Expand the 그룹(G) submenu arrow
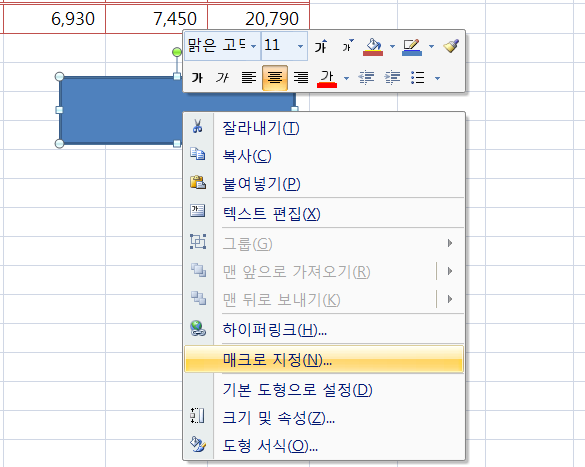Image resolution: width=585 pixels, height=467 pixels. coord(450,243)
